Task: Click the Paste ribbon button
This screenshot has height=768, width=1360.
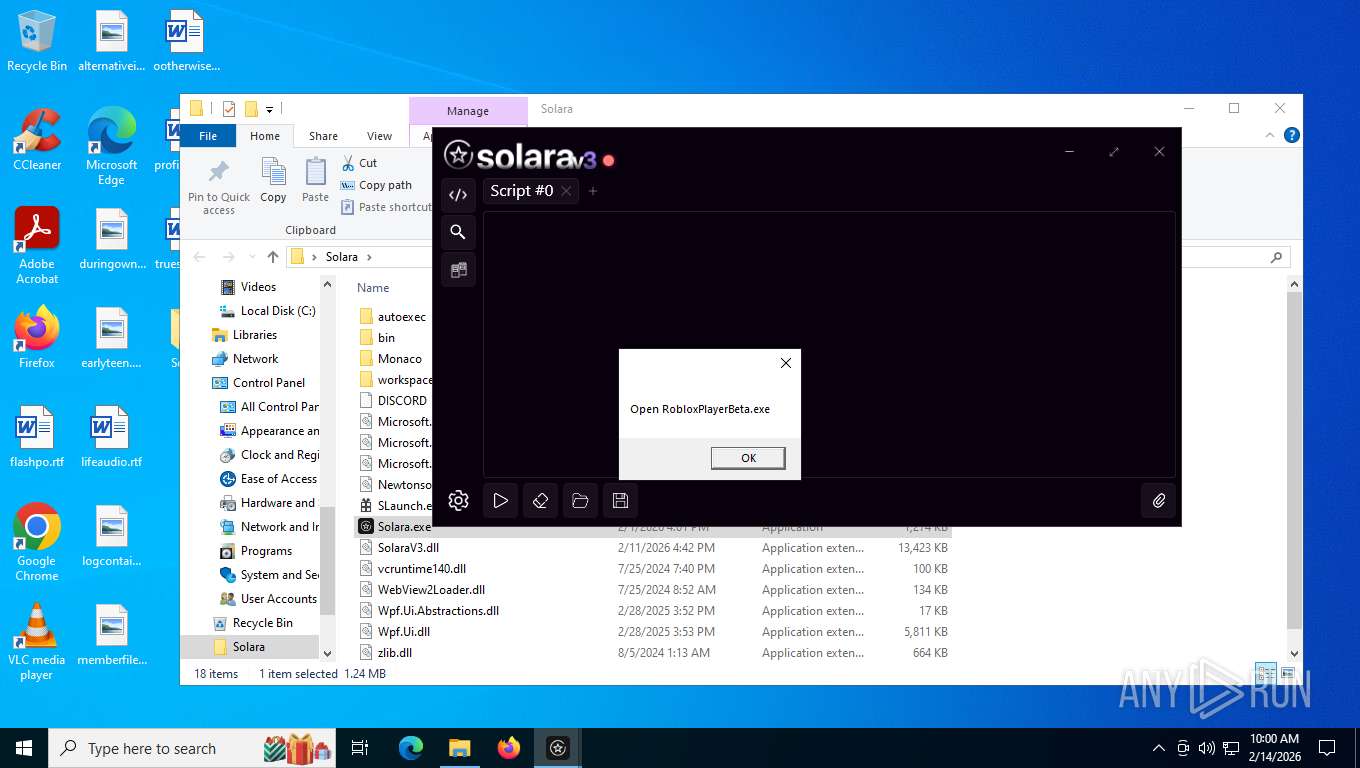Action: pyautogui.click(x=315, y=181)
